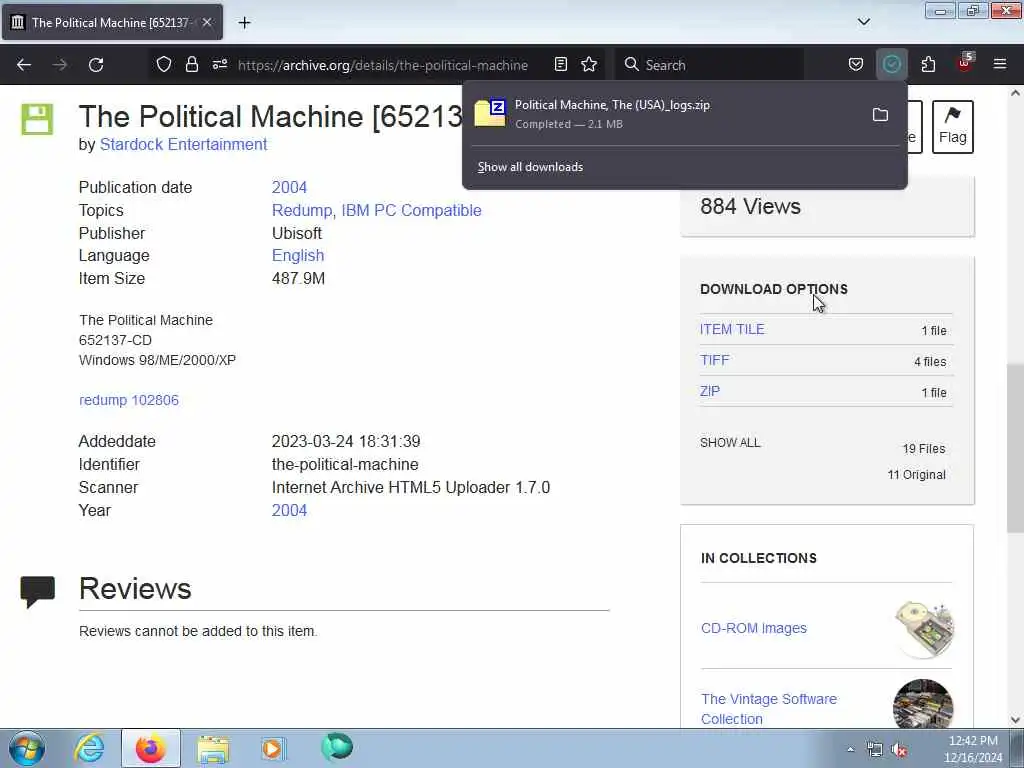
Task: Click the network tray icon
Action: coord(874,750)
